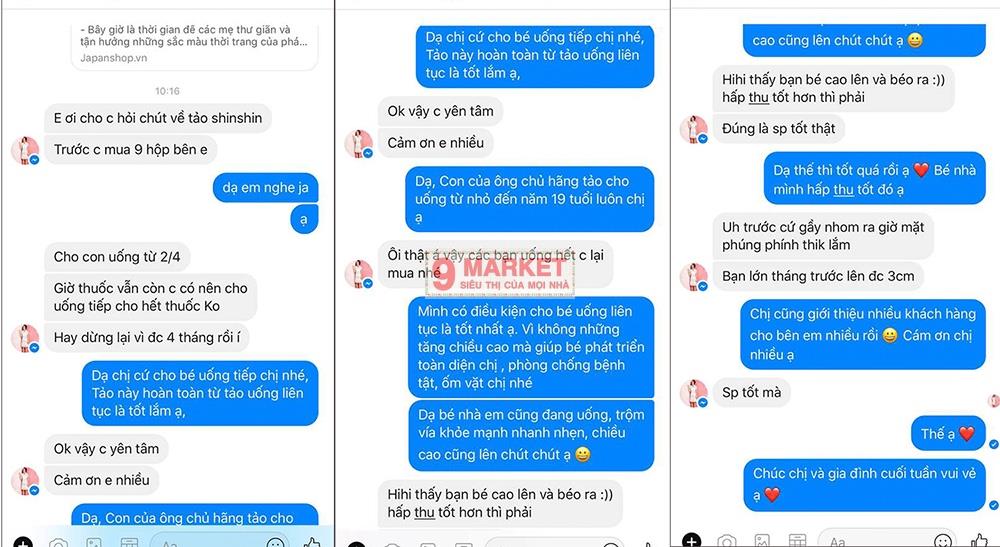Viewport: 1000px width, 547px height.
Task: Send a thumbs-up like in the leftmost chat
Action: [312, 543]
